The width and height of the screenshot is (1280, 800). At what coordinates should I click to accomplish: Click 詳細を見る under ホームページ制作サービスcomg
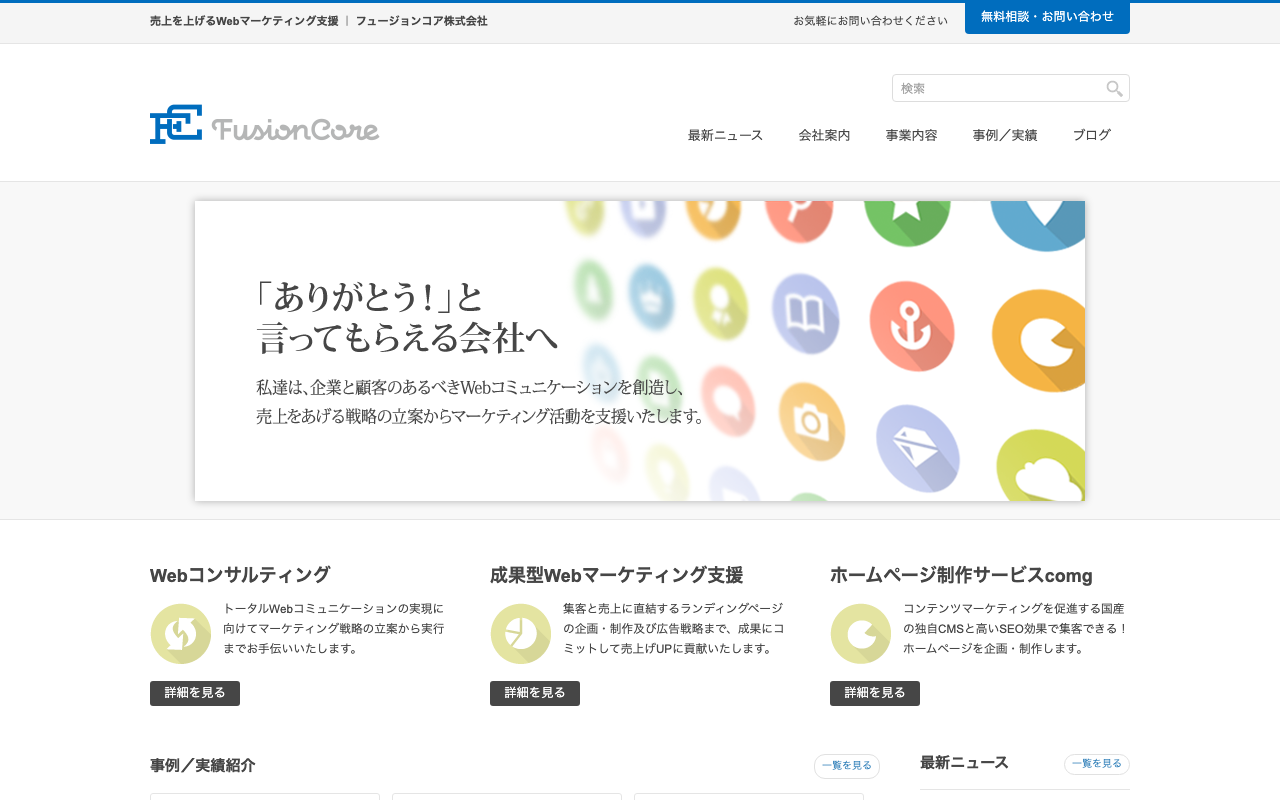875,693
